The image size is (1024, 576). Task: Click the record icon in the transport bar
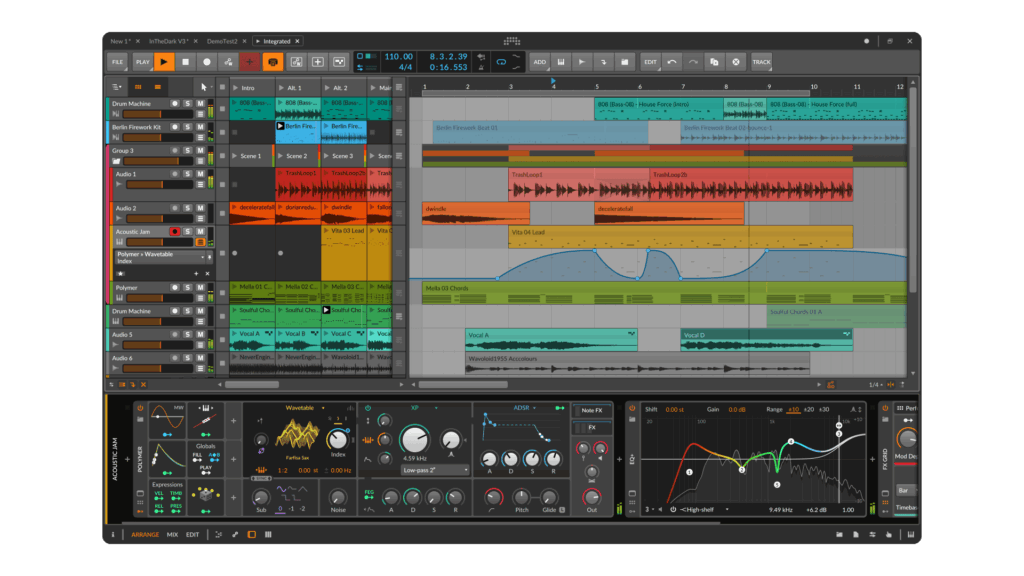tap(207, 62)
